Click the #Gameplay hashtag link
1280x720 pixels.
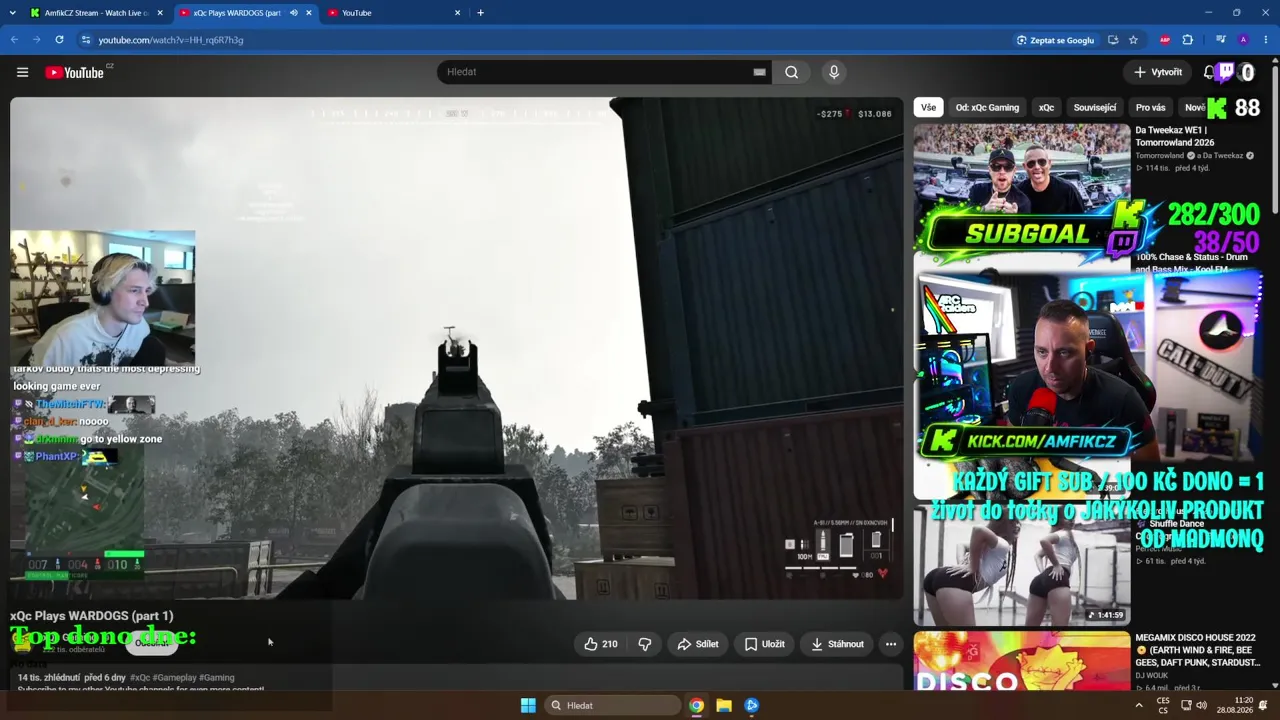175,678
